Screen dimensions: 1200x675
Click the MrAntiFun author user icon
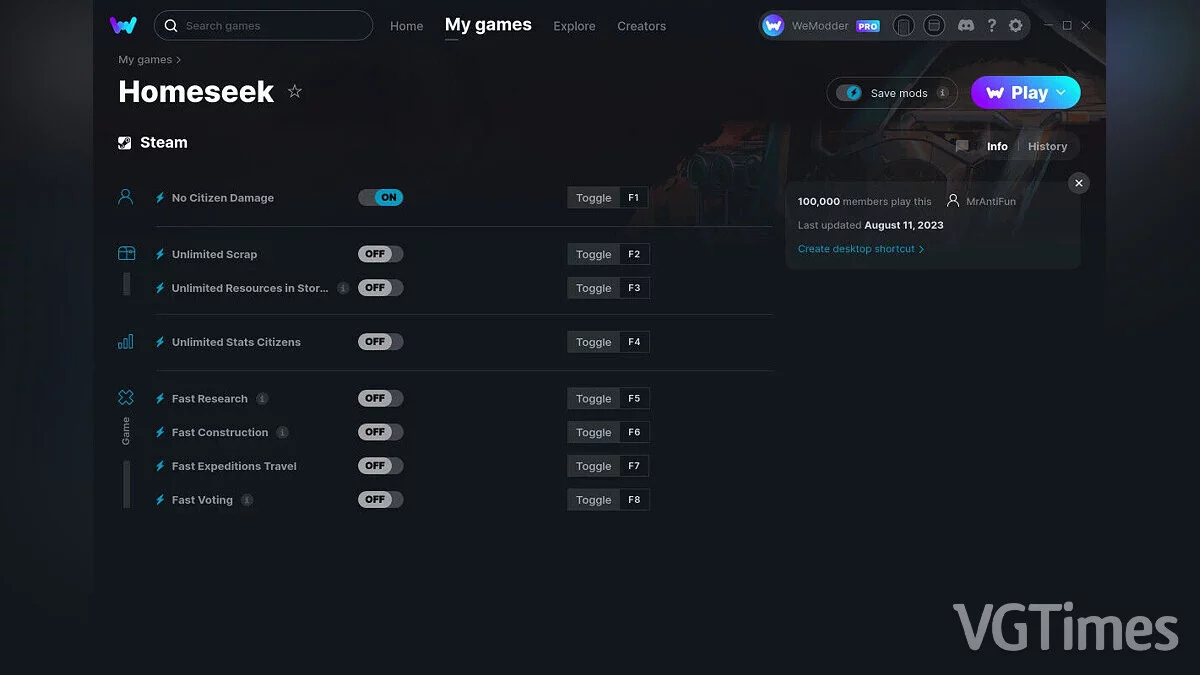pos(953,201)
